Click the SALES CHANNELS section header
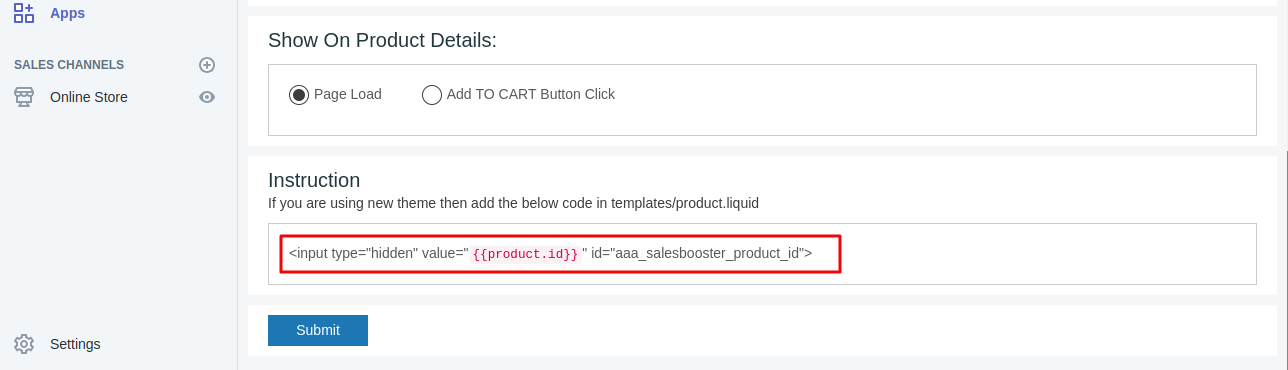Screen dimensions: 1288x370 pos(69,65)
